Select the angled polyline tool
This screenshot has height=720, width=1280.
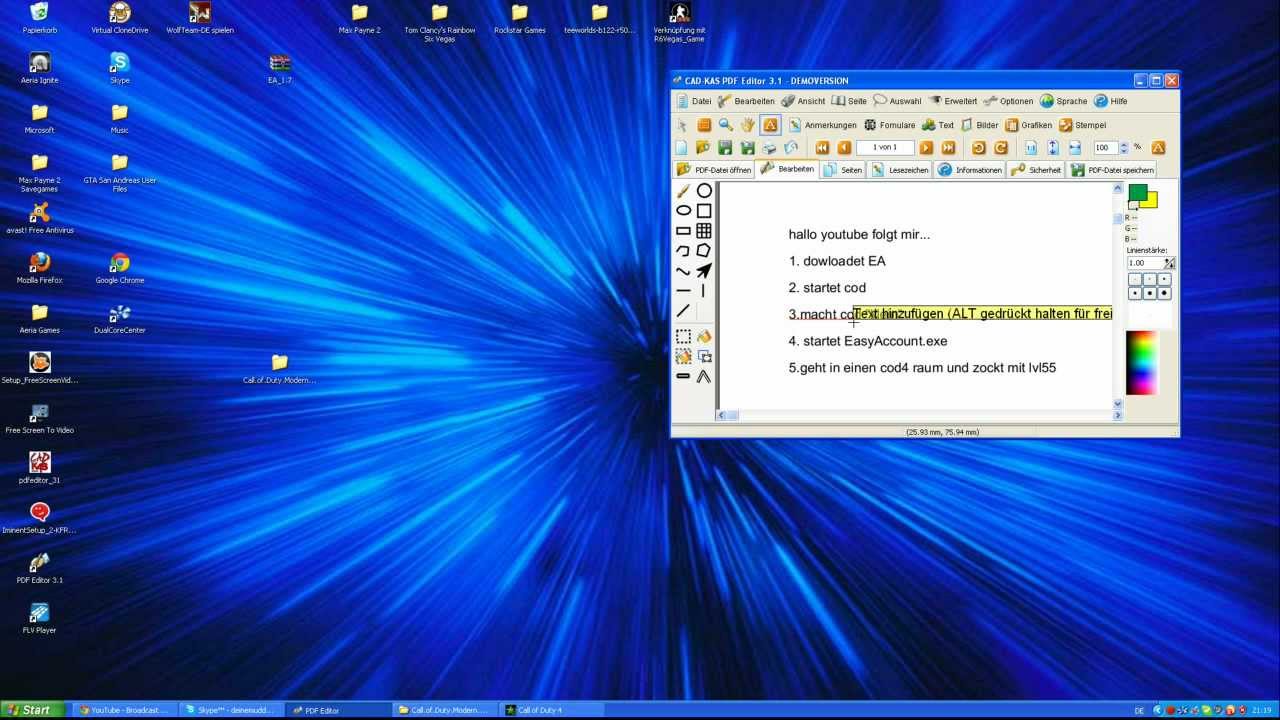[704, 377]
